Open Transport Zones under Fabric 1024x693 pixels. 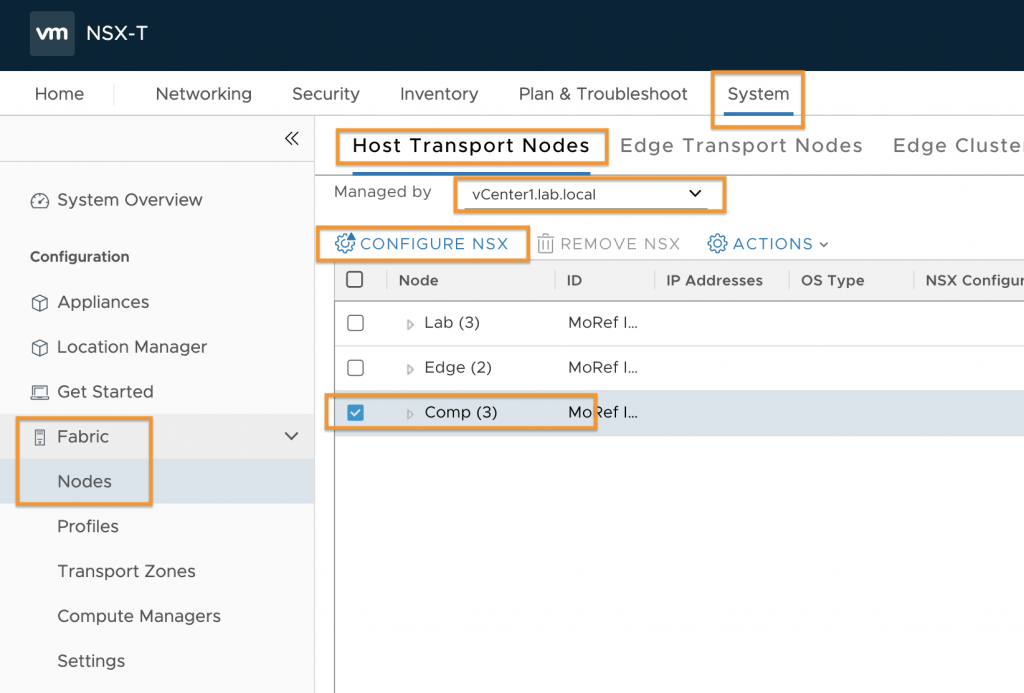tap(127, 572)
